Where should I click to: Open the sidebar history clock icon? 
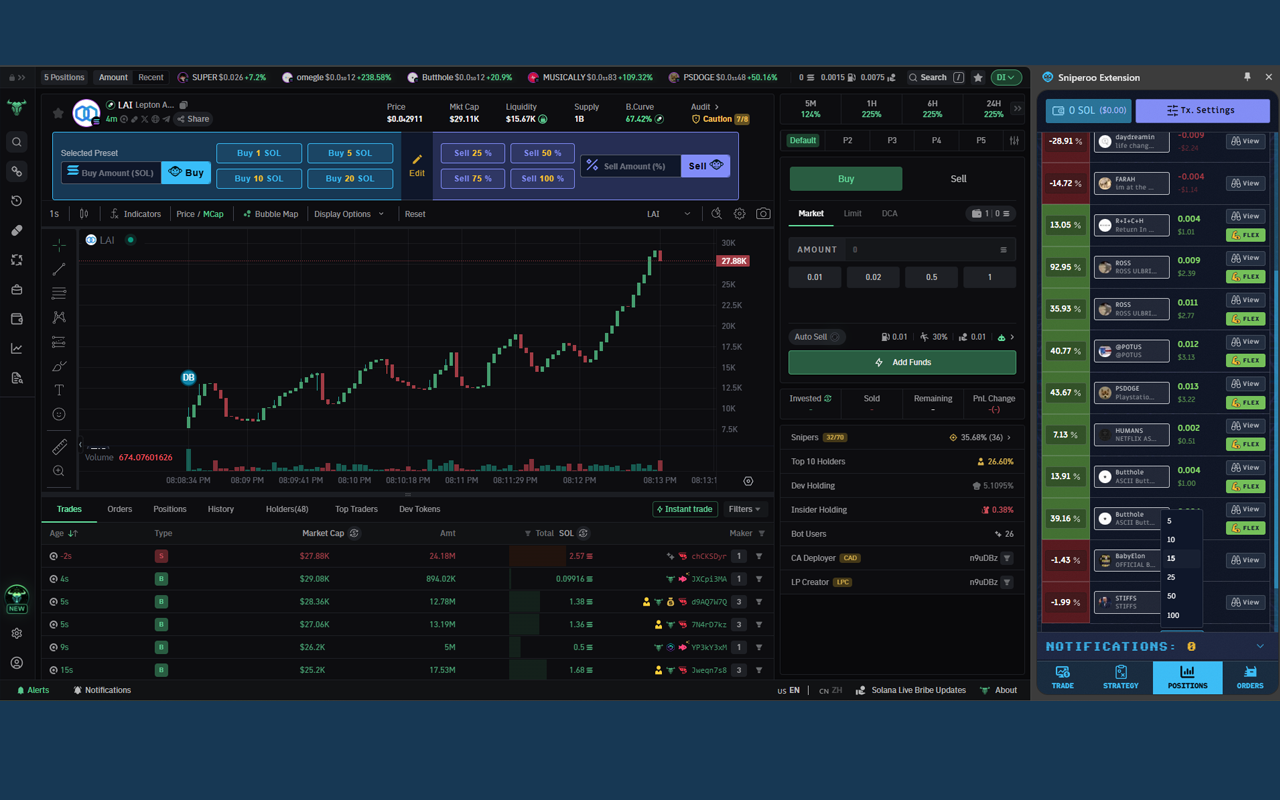(x=16, y=201)
